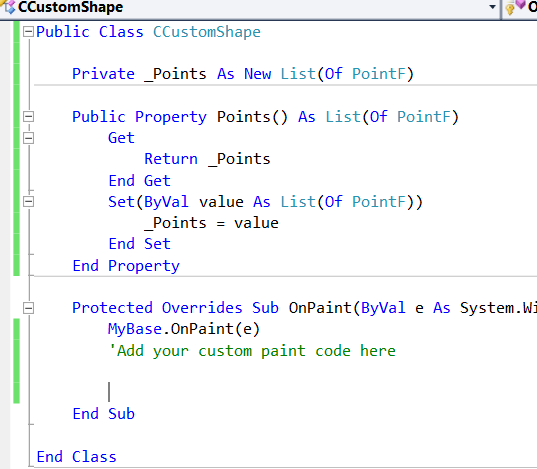This screenshot has height=469, width=537.
Task: Click the End Set line
Action: pos(139,244)
